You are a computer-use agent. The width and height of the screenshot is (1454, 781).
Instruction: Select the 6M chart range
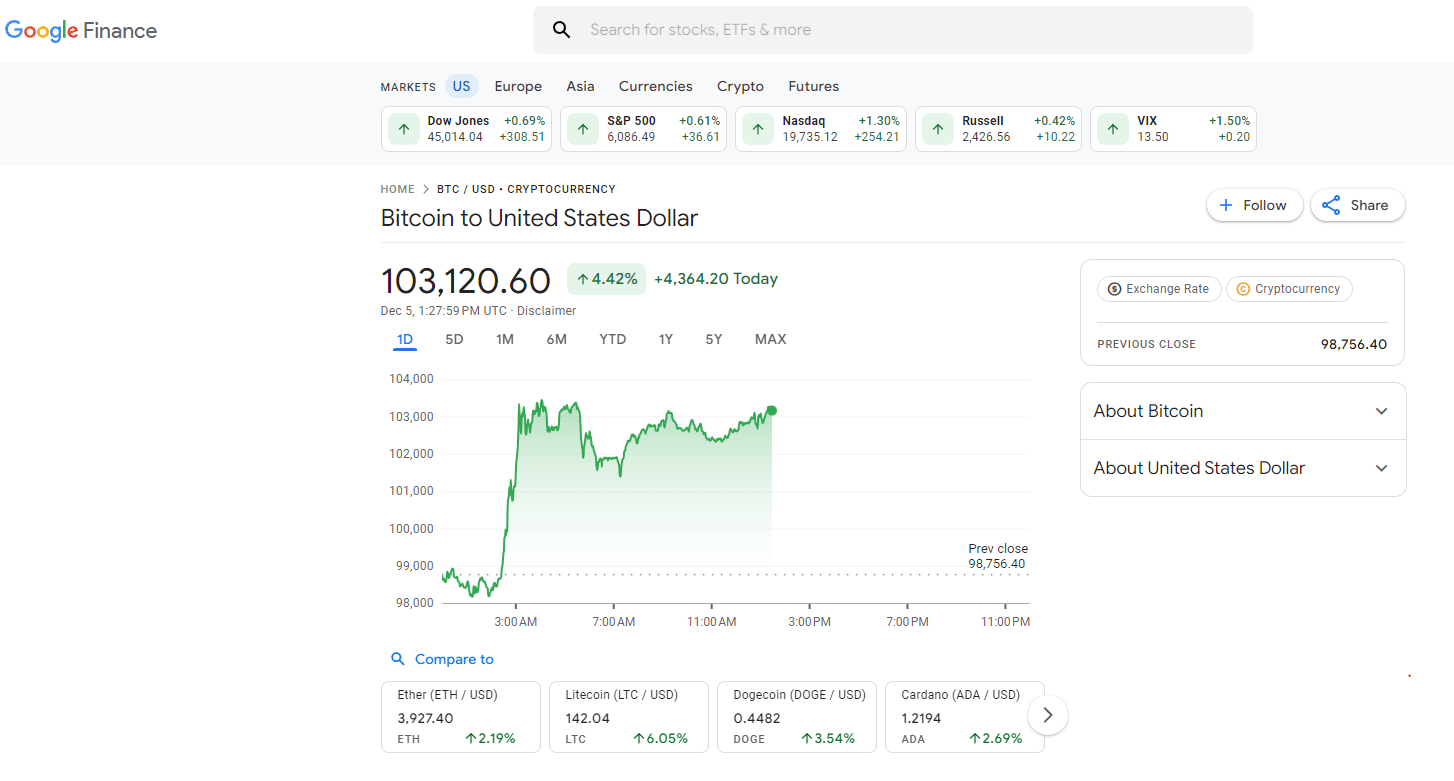coord(557,339)
